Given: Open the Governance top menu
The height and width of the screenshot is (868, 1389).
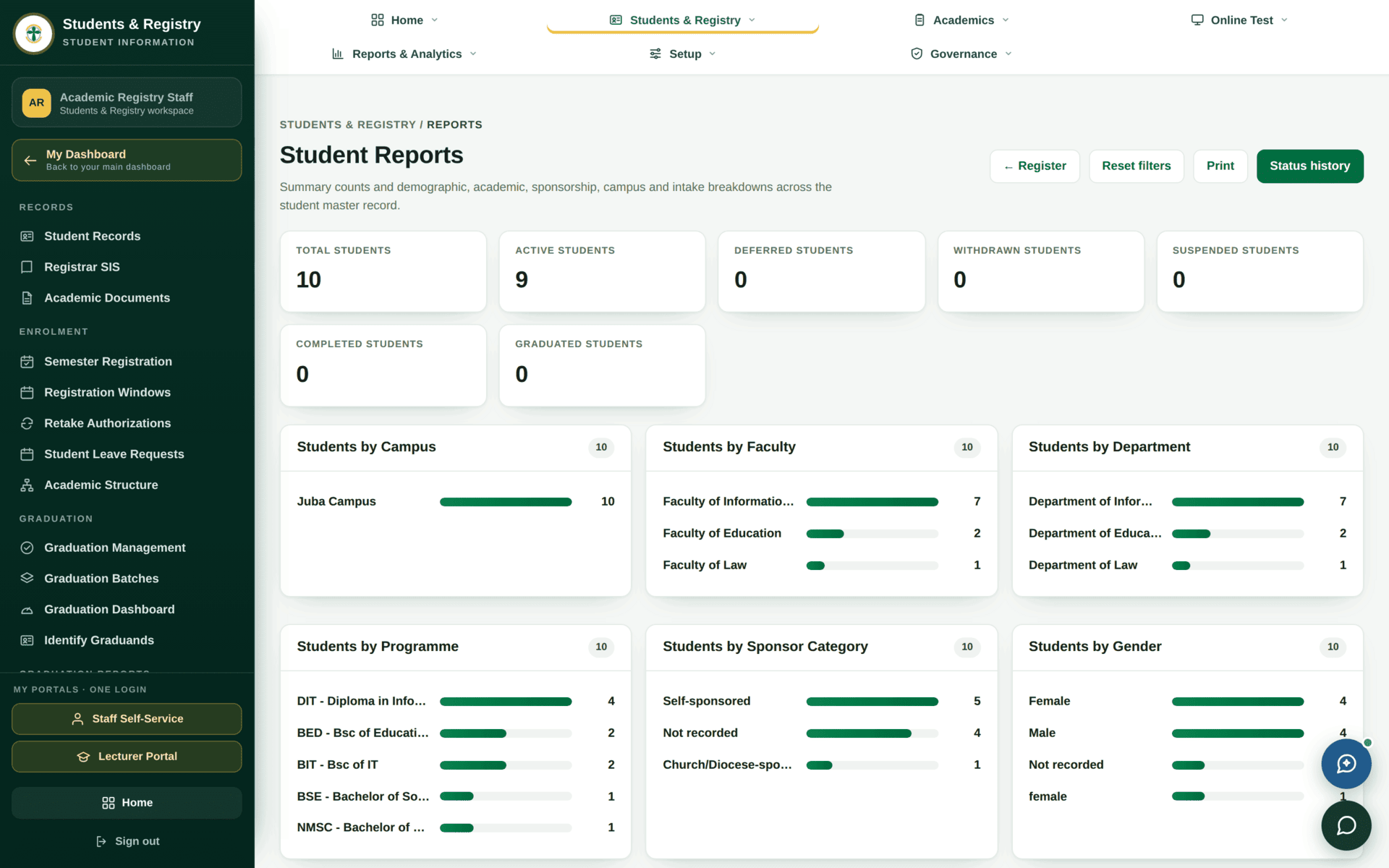Looking at the screenshot, I should click(961, 54).
